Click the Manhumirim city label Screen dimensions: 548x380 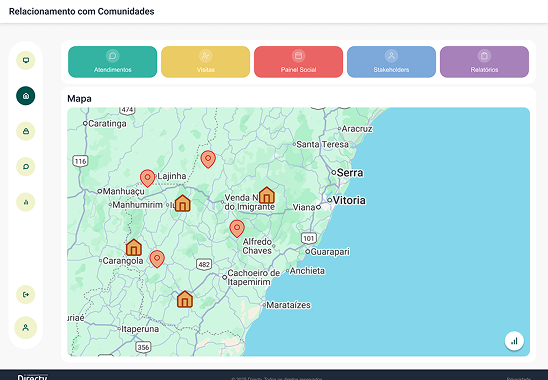pos(138,205)
